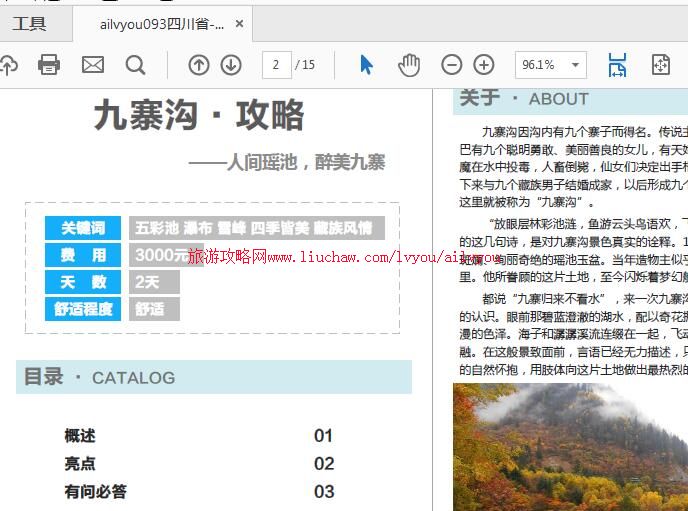
Task: Close the ailvyou093 document tab
Action: click(x=240, y=23)
